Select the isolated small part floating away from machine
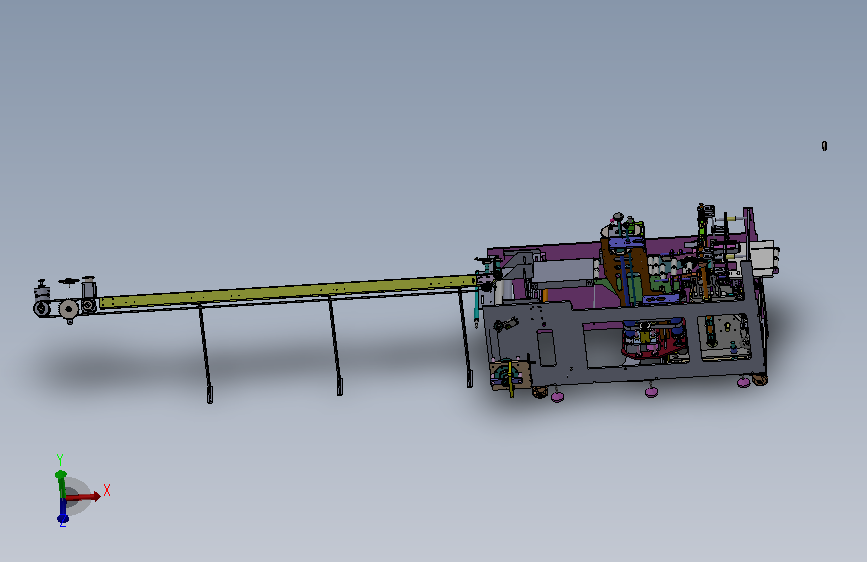The width and height of the screenshot is (867, 562). [824, 145]
